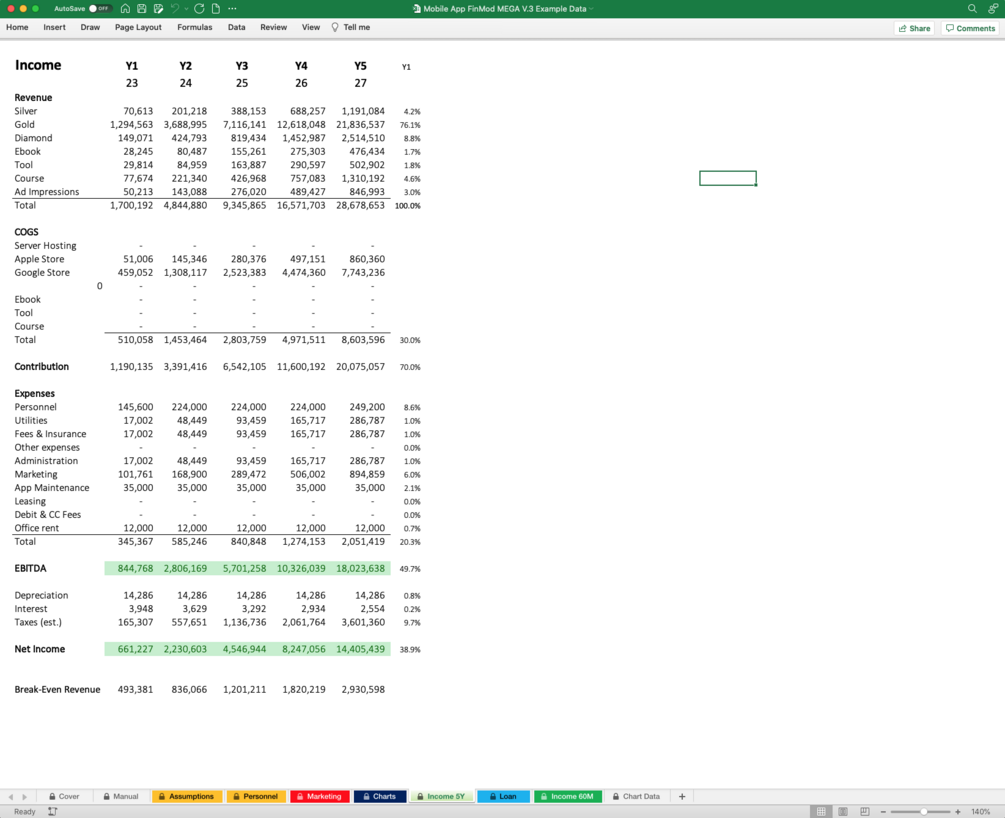Switch to the Marketing sheet tab

coord(319,796)
